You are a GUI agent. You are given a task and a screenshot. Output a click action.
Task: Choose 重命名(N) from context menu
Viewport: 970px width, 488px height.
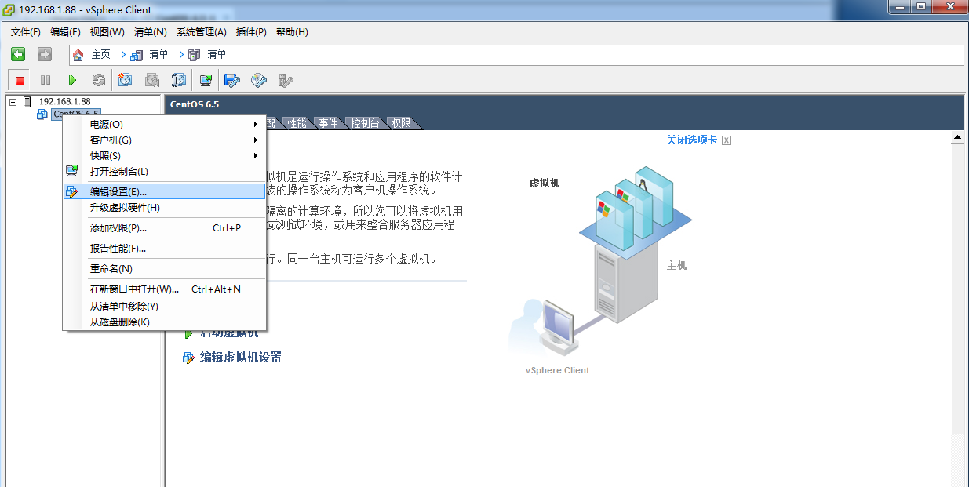(165, 269)
